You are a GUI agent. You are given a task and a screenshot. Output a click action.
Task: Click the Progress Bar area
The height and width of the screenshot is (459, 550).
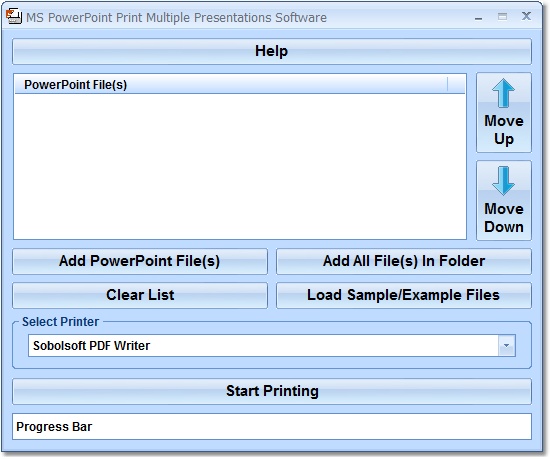[x=272, y=426]
